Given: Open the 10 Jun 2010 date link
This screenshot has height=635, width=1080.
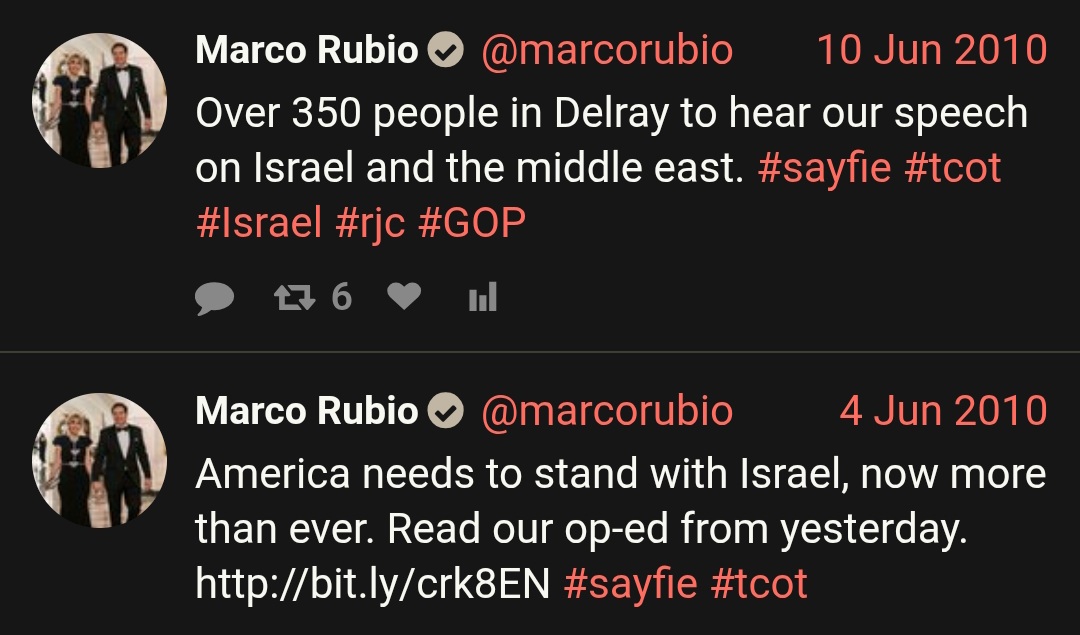Looking at the screenshot, I should click(x=932, y=50).
